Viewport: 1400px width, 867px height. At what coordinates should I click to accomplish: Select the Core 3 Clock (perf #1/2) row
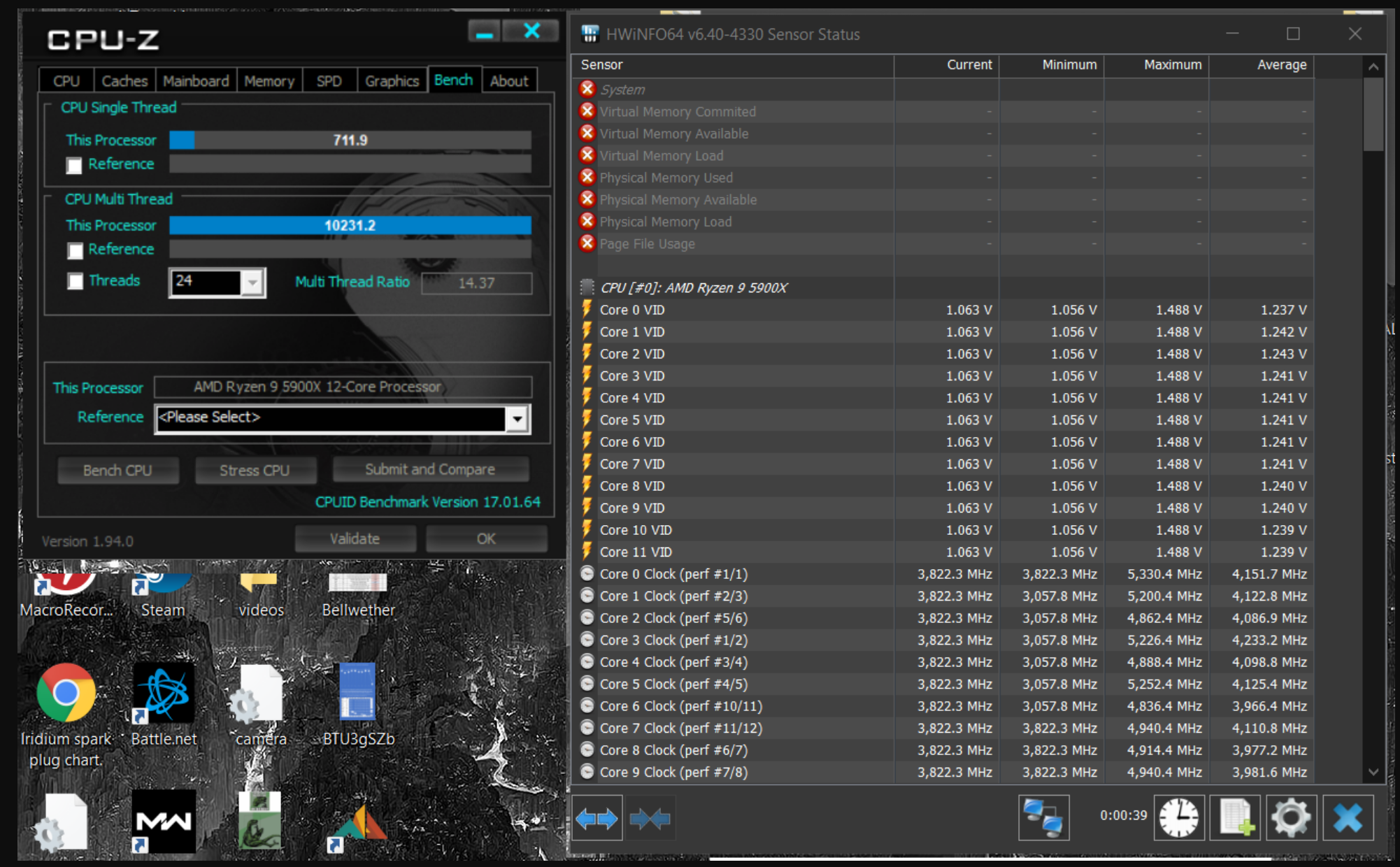tap(943, 640)
